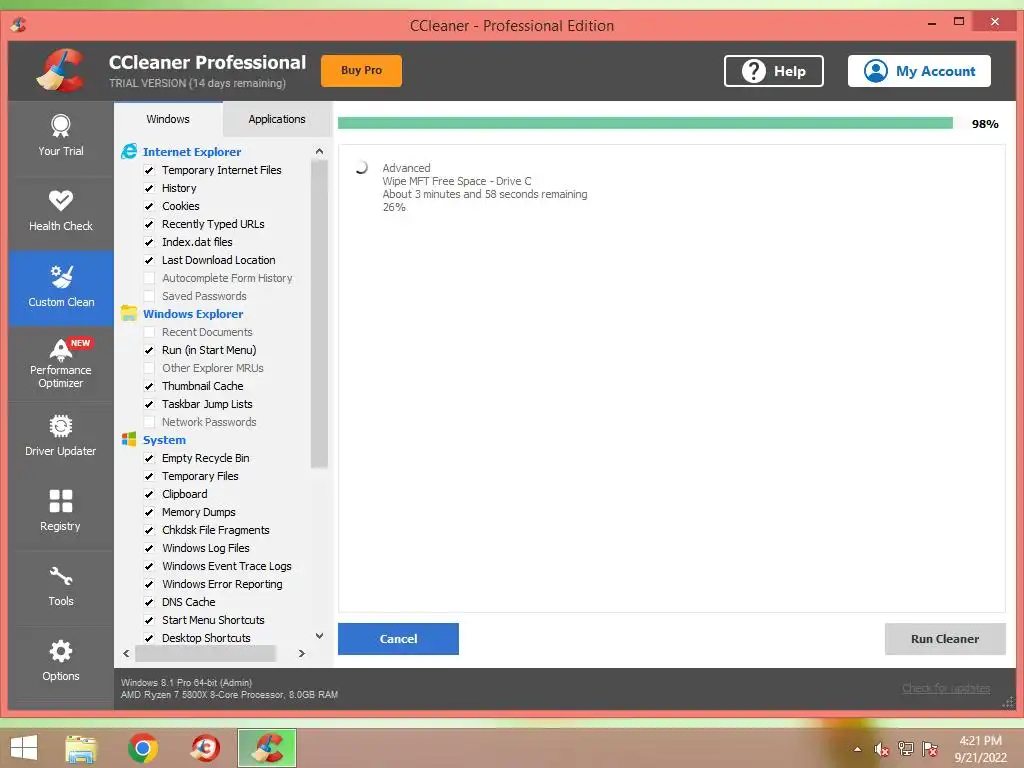This screenshot has height=768, width=1024.
Task: Go to the Registry section
Action: 61,513
